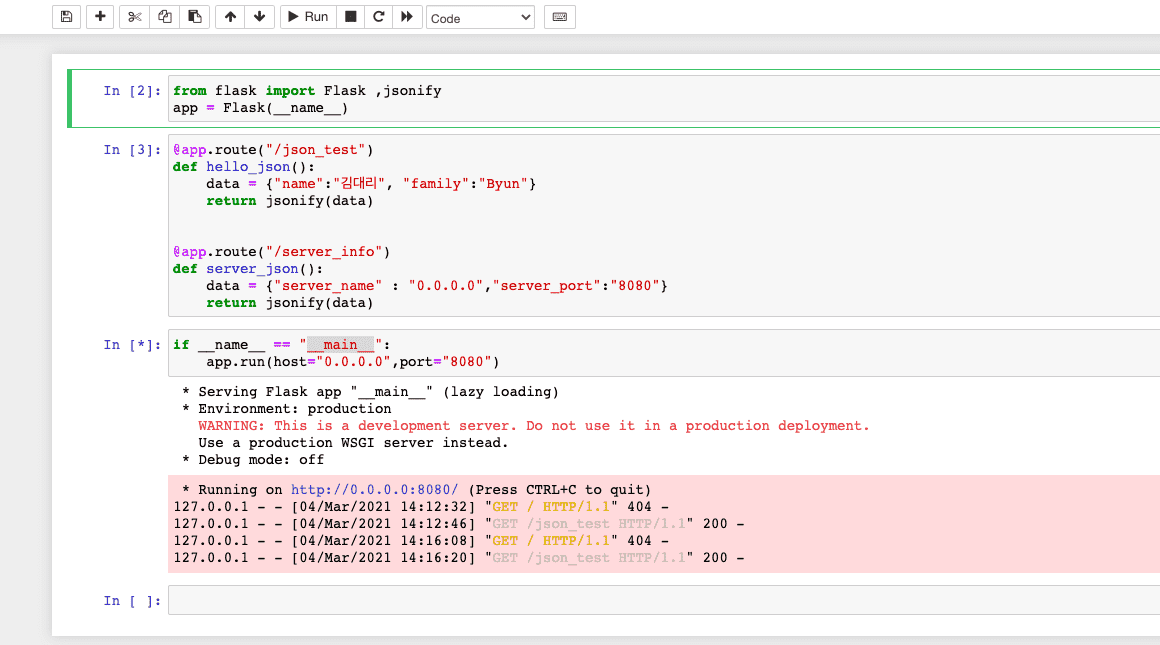Move selected cell down arrow

[x=259, y=17]
